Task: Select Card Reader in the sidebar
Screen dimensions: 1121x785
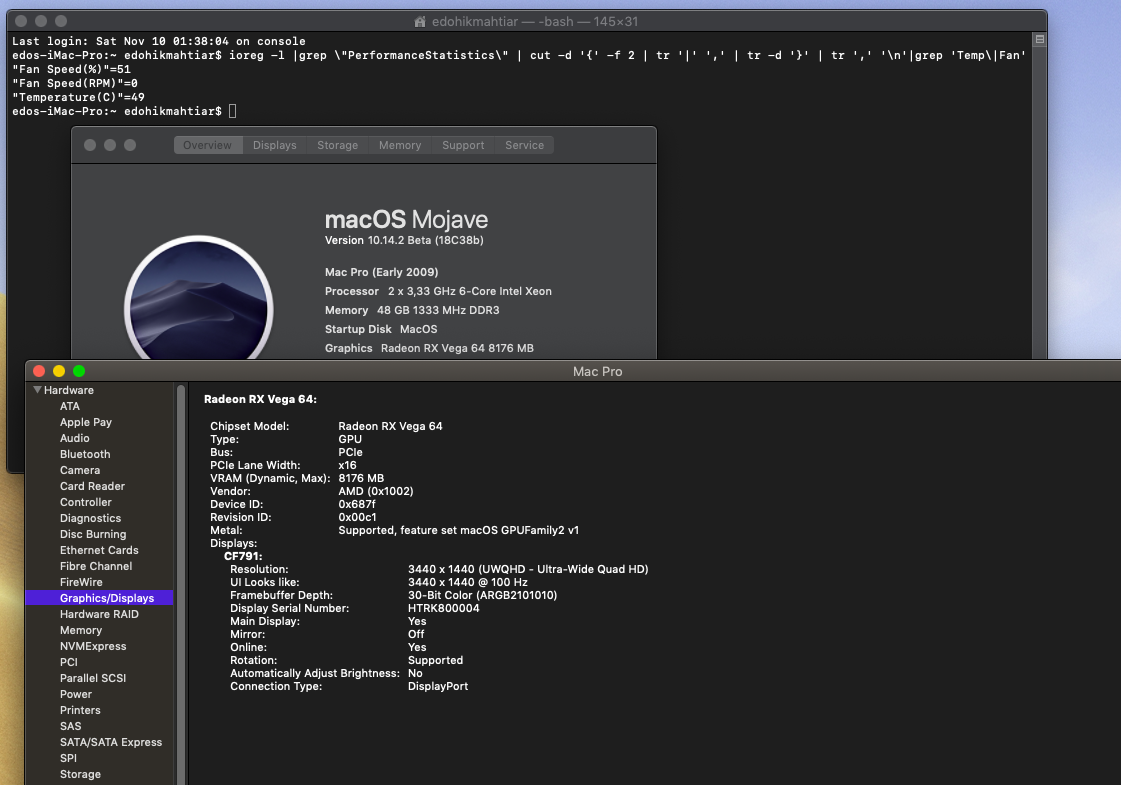Action: click(x=92, y=486)
